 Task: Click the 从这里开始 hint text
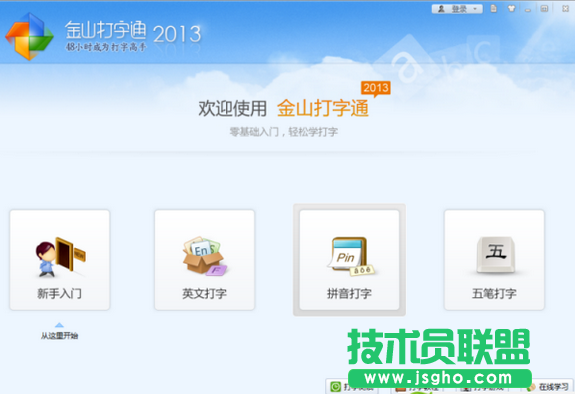click(59, 335)
